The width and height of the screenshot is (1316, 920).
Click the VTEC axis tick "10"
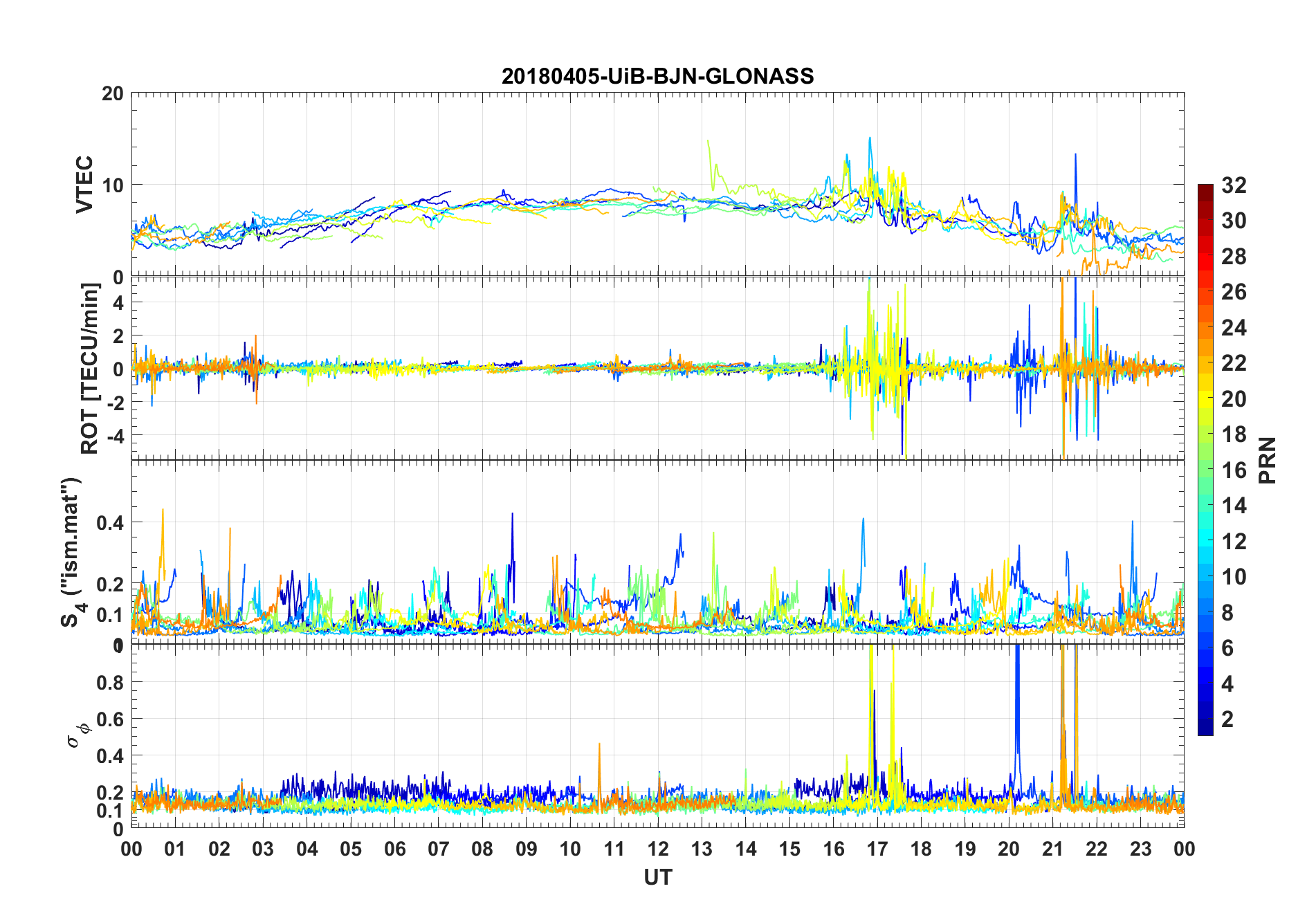click(x=112, y=185)
